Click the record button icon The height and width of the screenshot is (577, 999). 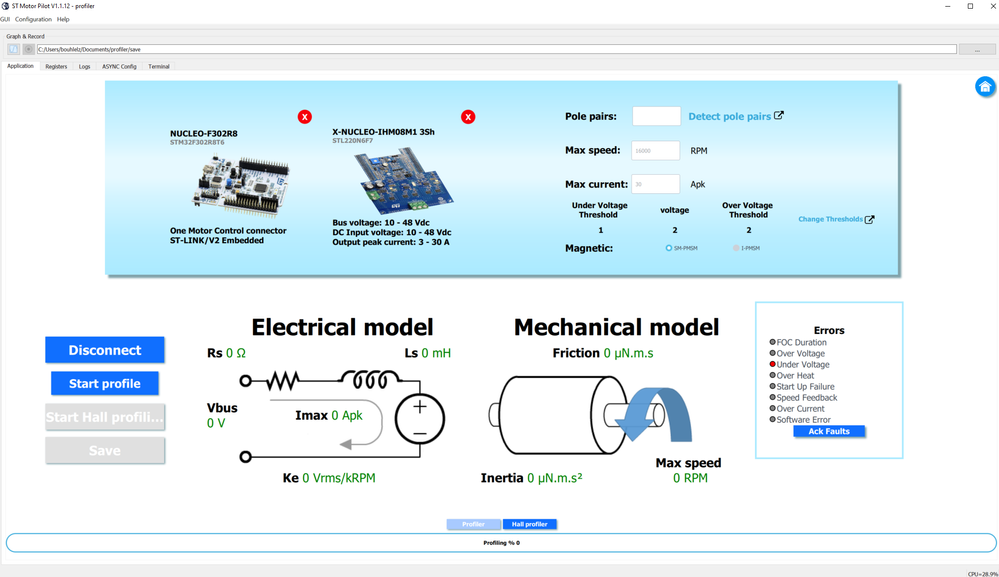[x=28, y=49]
